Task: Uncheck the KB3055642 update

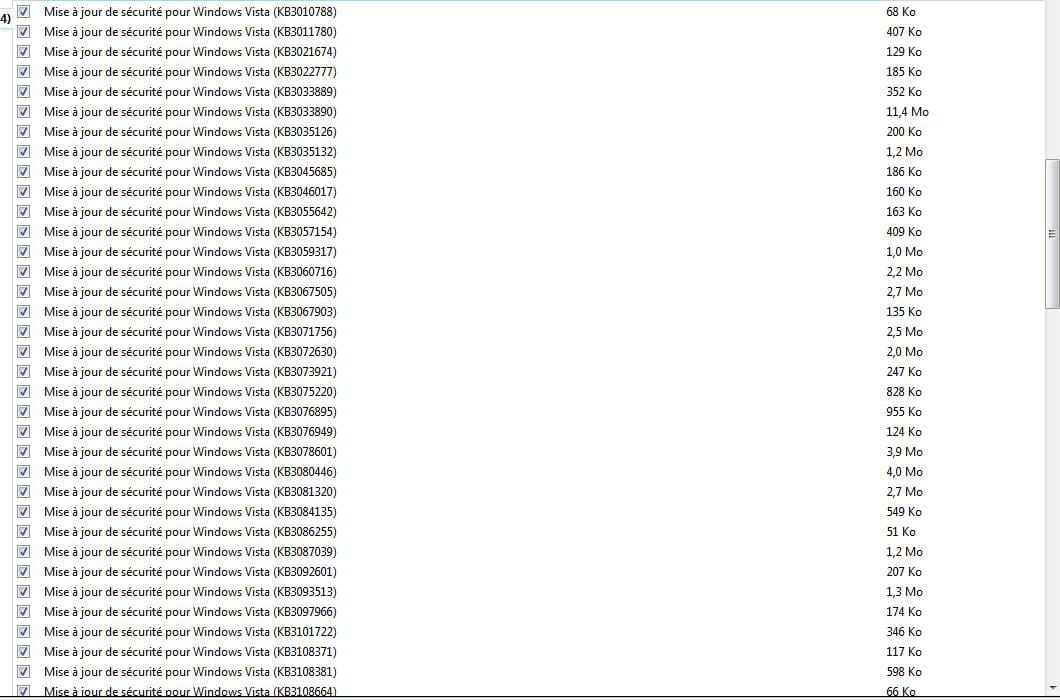Action: 24,212
